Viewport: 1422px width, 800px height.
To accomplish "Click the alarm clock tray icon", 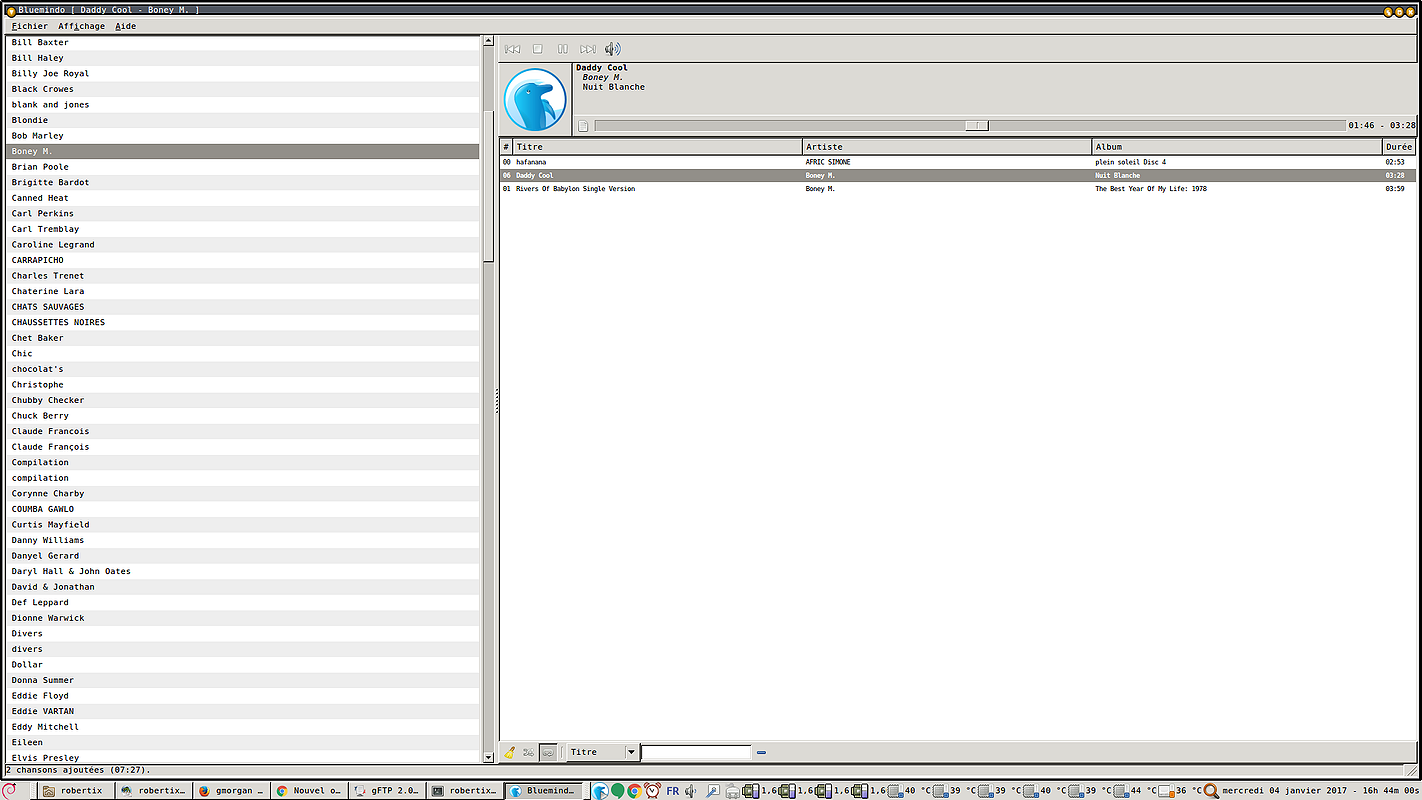I will tap(652, 791).
